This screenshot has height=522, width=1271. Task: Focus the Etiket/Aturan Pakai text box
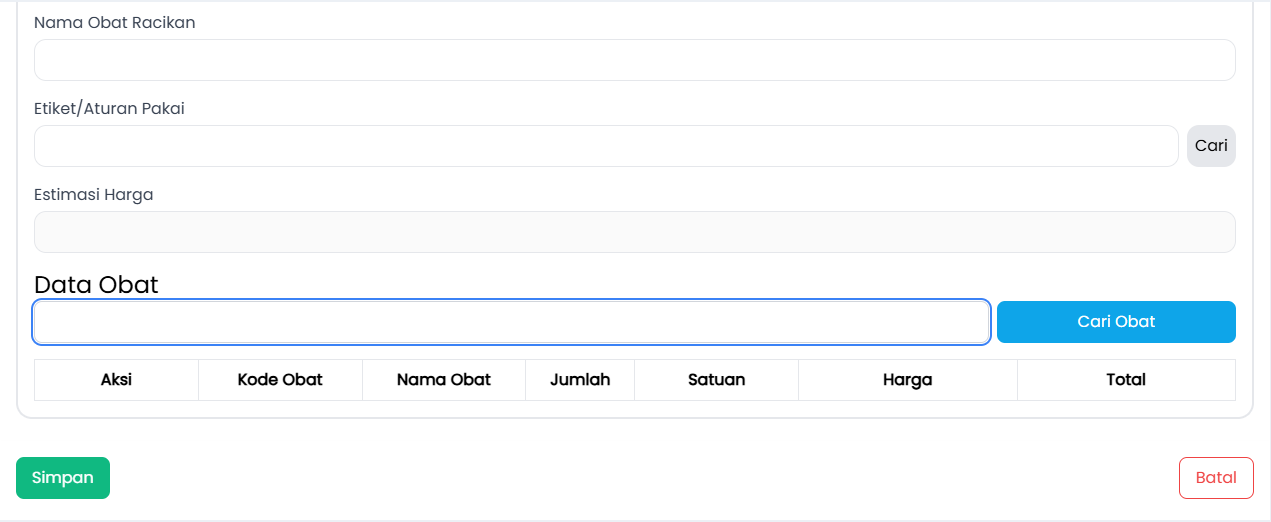pos(606,146)
